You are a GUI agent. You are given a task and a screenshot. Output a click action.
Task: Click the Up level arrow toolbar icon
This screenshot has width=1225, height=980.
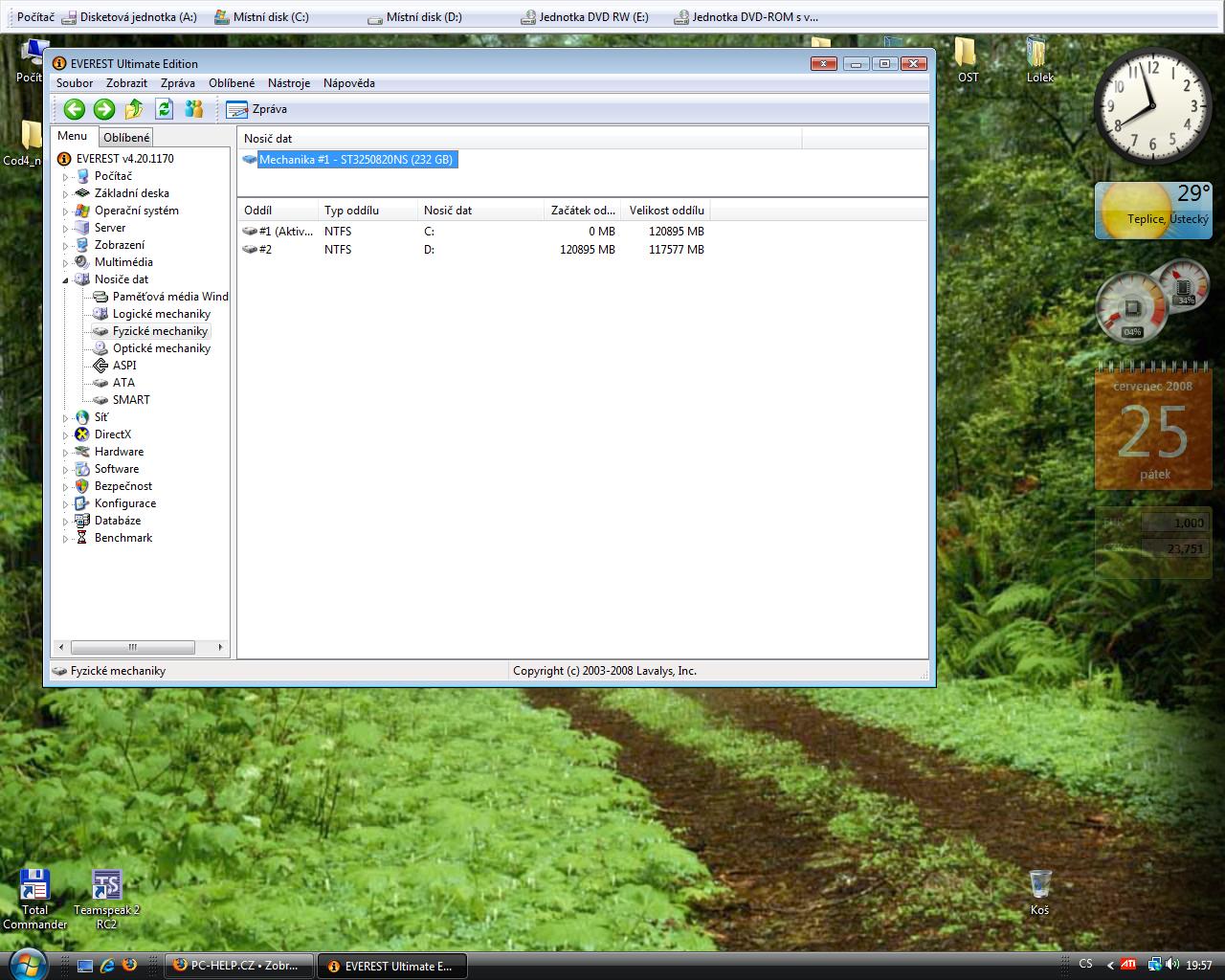click(x=134, y=109)
